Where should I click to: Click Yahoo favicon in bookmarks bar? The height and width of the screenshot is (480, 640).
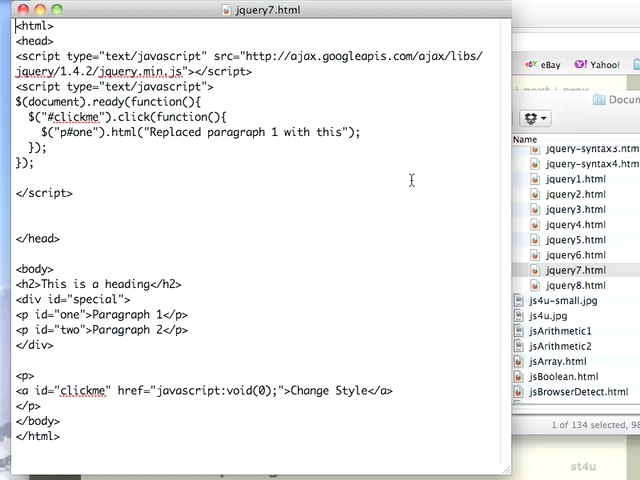point(581,64)
